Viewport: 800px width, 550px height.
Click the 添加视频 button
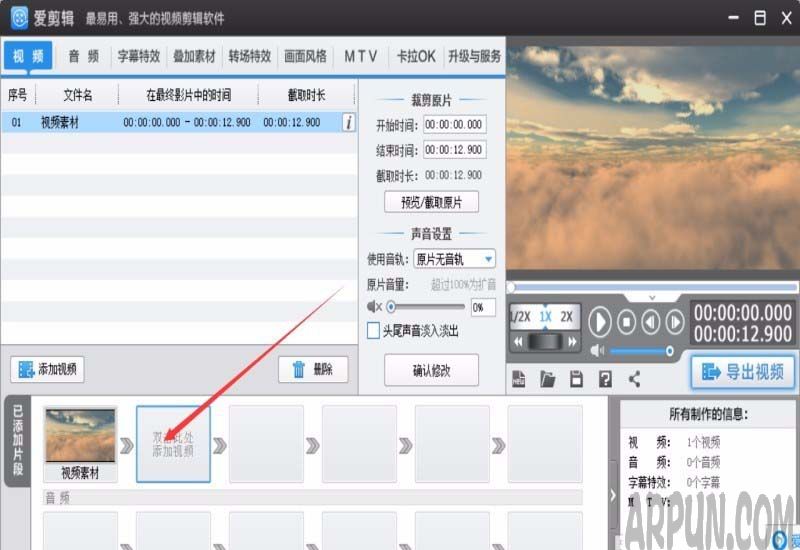pos(47,369)
